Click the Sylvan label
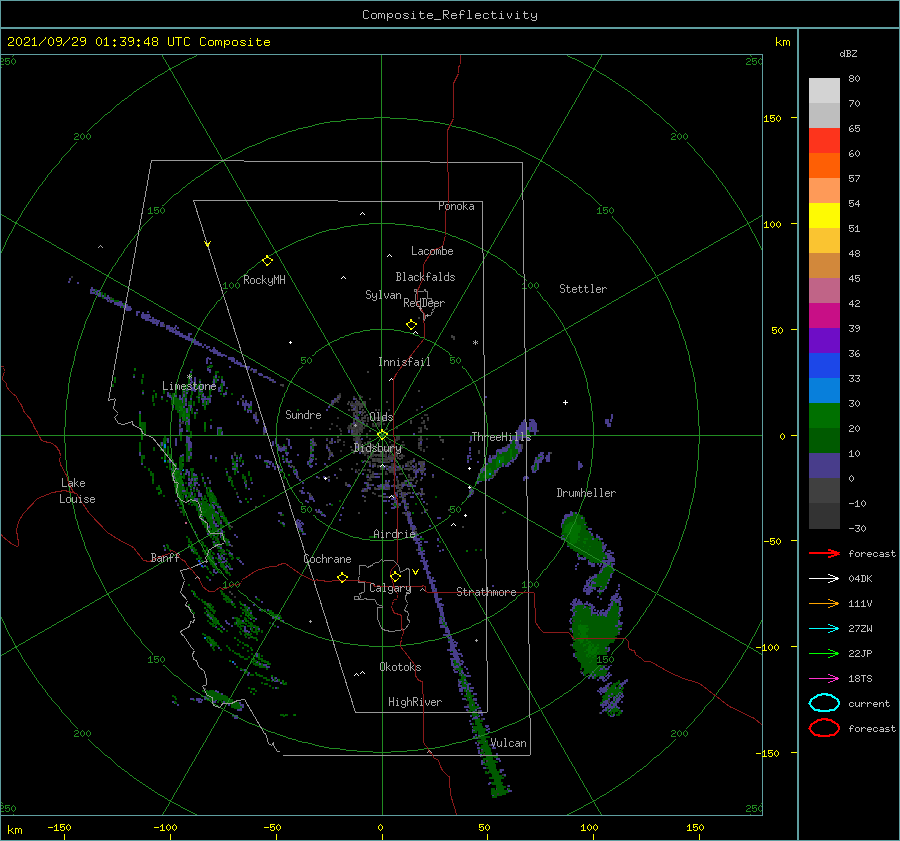The image size is (900, 841). tap(383, 295)
